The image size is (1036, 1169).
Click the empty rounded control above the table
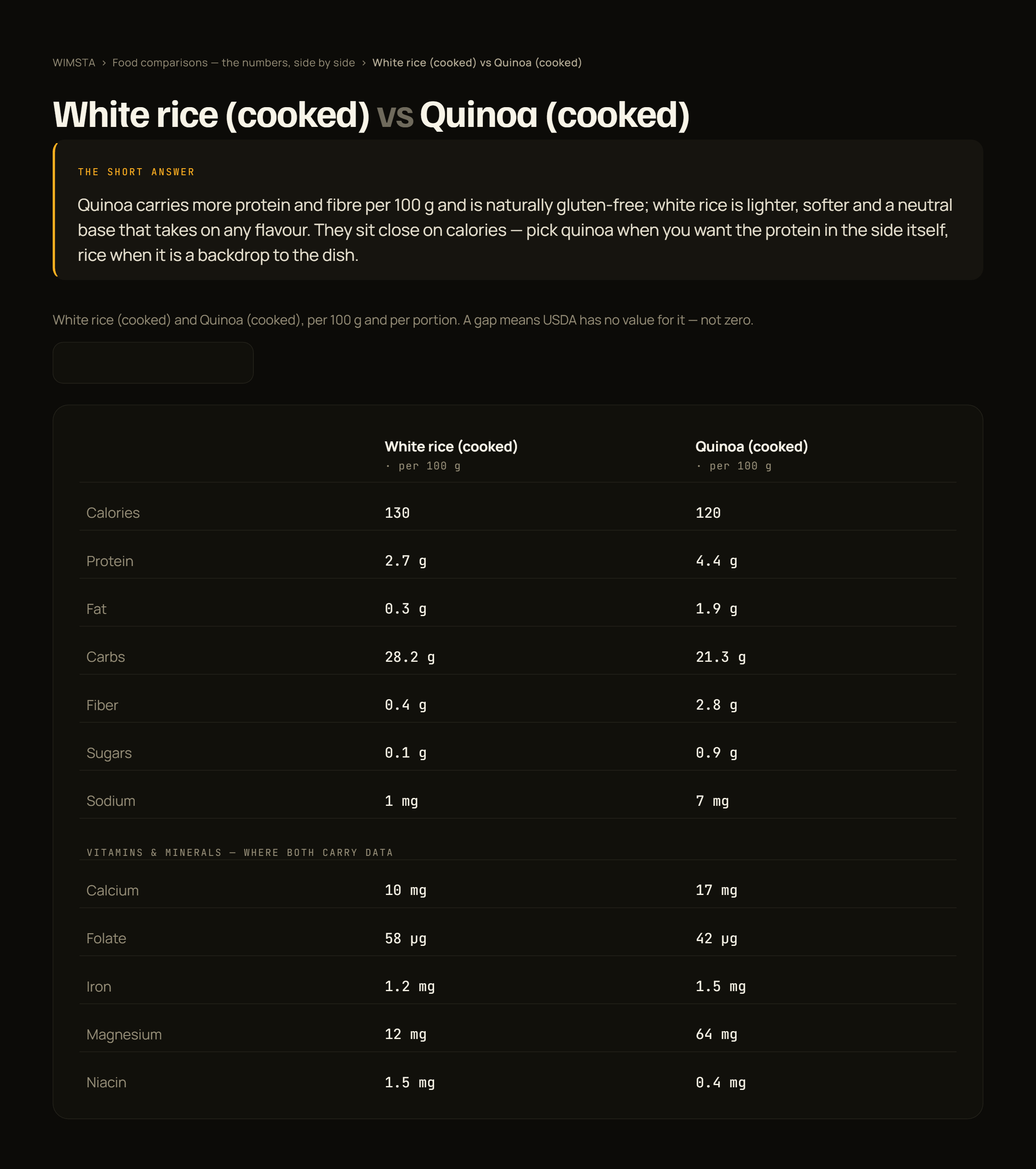click(153, 363)
